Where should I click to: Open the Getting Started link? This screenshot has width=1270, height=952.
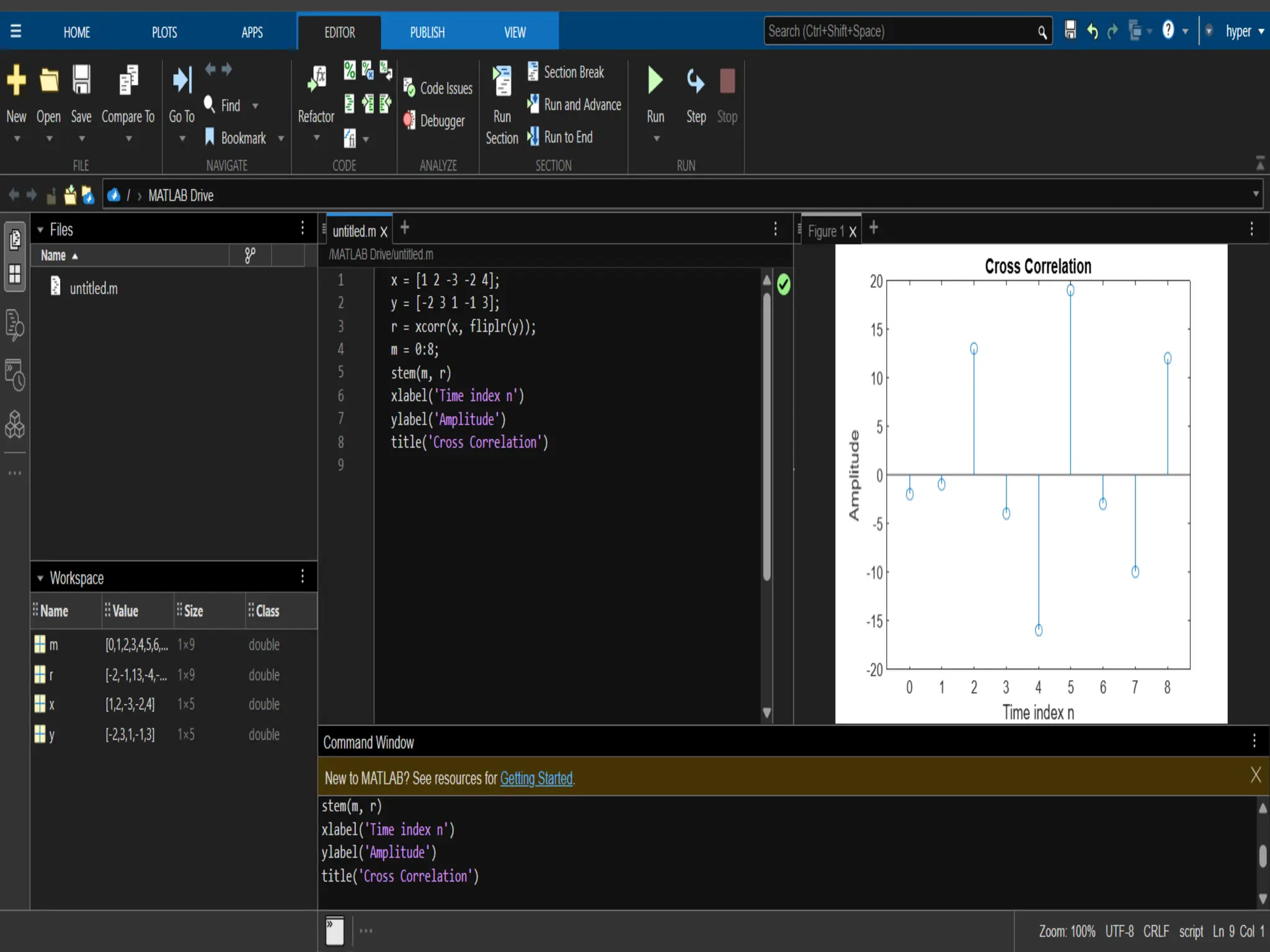pyautogui.click(x=536, y=778)
